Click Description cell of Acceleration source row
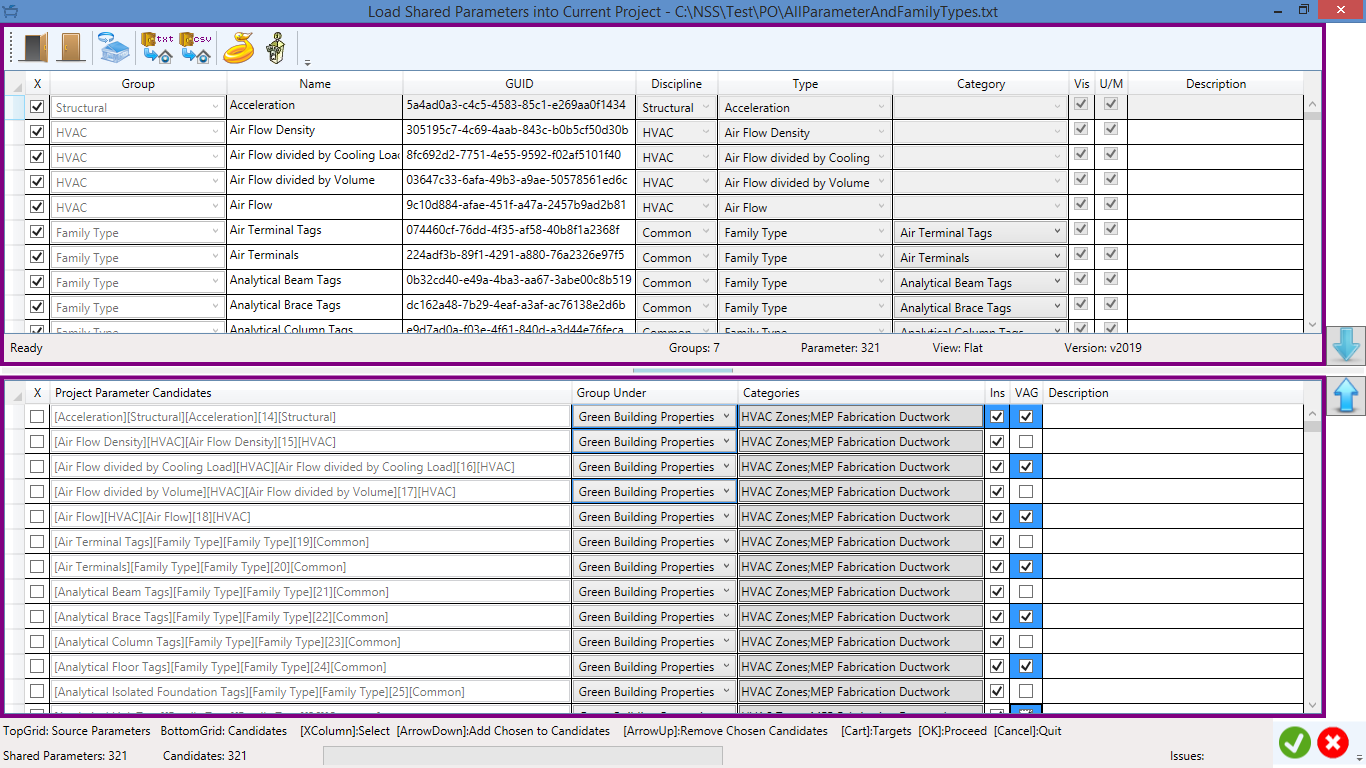 (x=1215, y=107)
